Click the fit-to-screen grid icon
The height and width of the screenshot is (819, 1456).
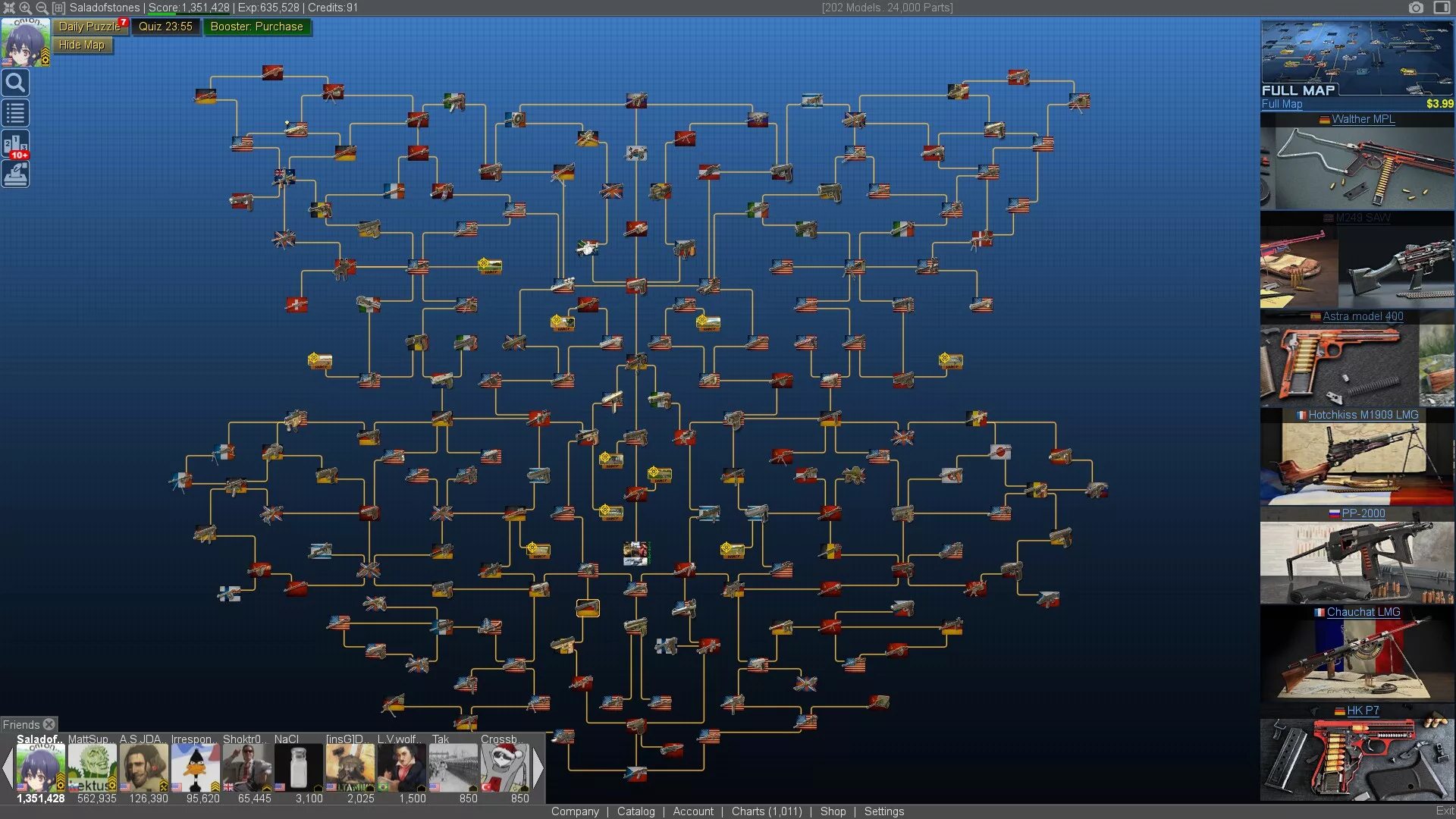(58, 8)
